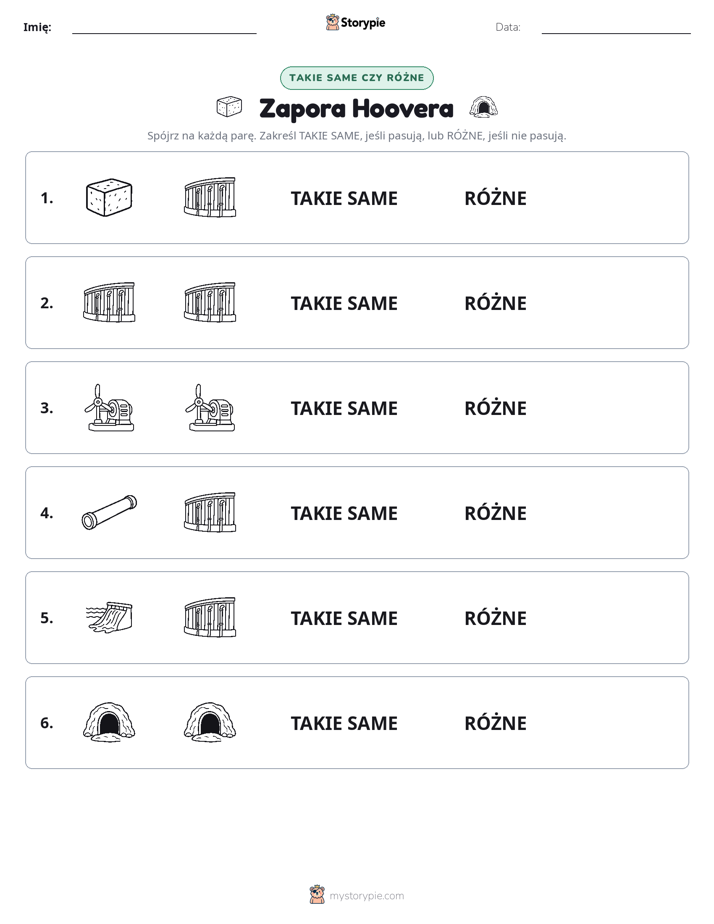Choose TAKIE SAME for pair 6
The image size is (714, 924).
point(344,722)
